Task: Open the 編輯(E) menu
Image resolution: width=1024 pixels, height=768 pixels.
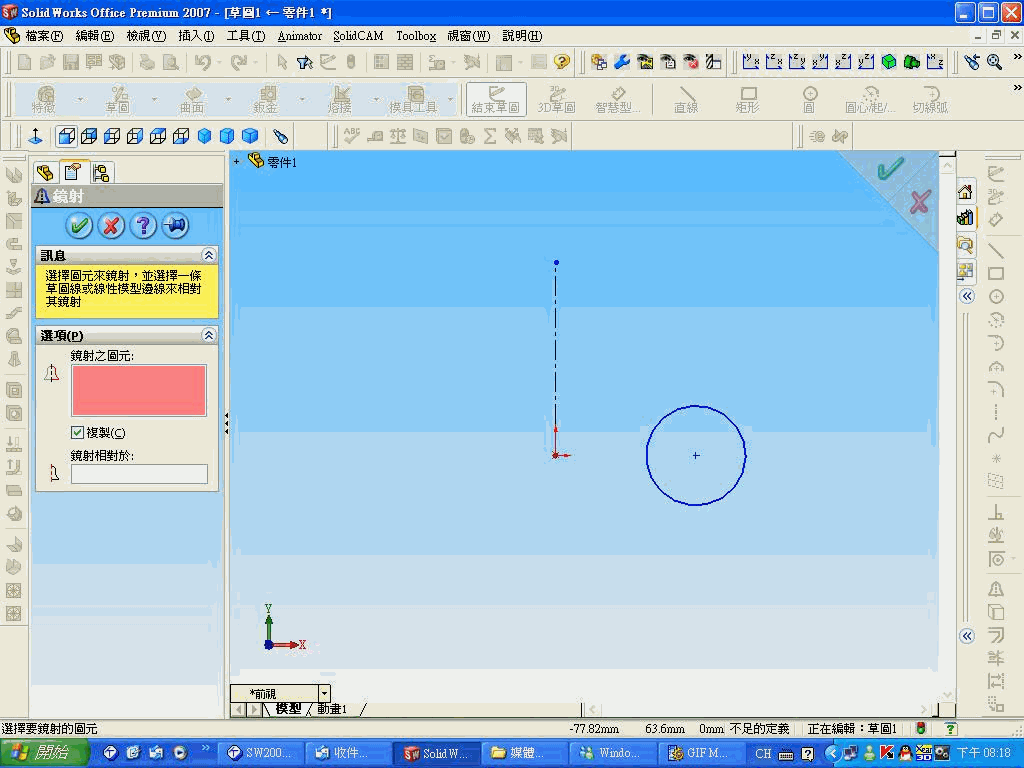Action: [x=95, y=36]
